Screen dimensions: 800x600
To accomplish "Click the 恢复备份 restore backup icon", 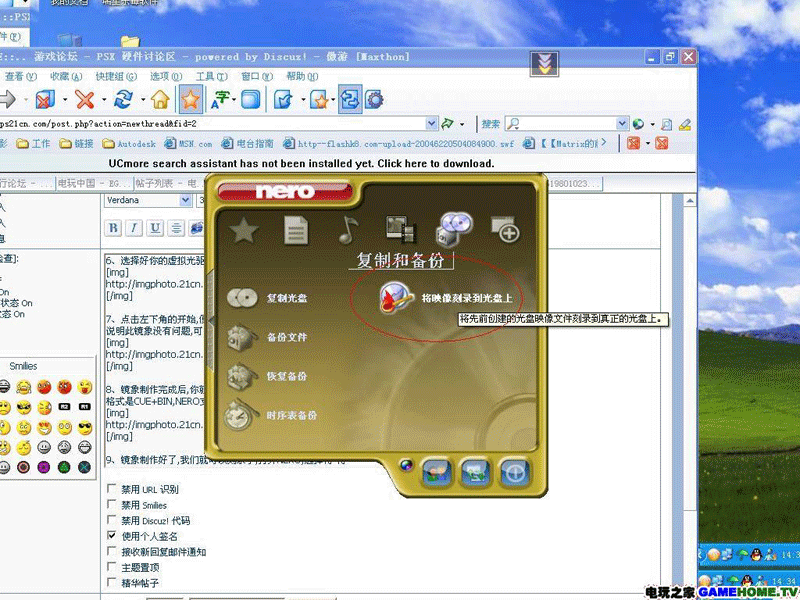I will (241, 377).
